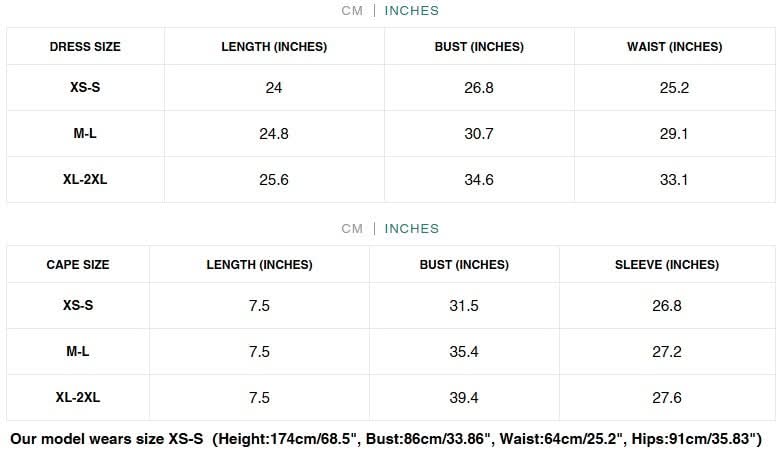Click the dress LENGTH (INCHES) header
783x458 pixels.
274,46
